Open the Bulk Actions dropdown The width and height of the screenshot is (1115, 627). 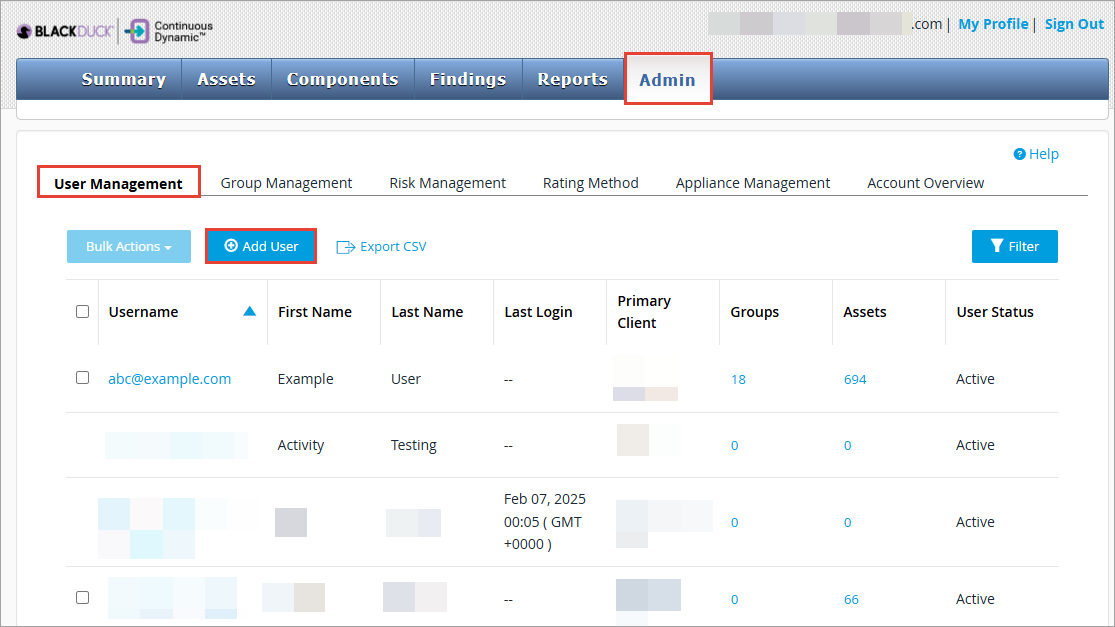[x=128, y=246]
